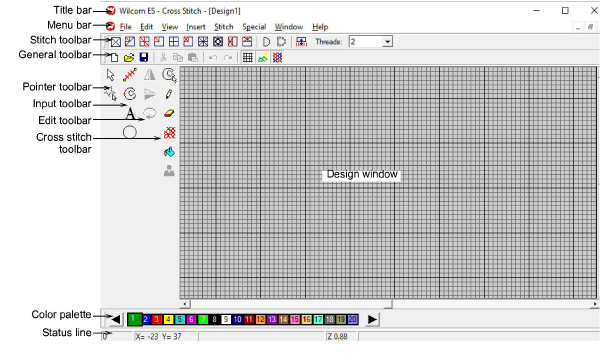600x362 pixels.
Task: Click the Redo arrow icon
Action: [228, 57]
